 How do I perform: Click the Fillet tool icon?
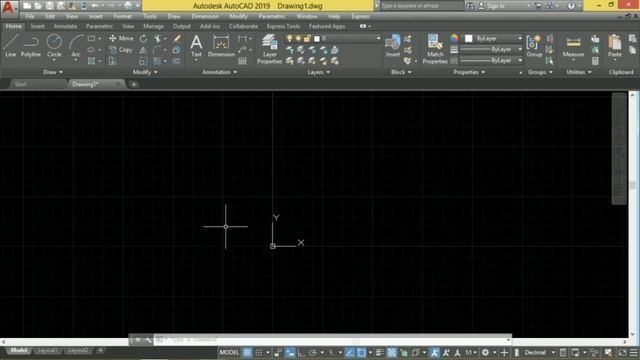pyautogui.click(x=158, y=50)
